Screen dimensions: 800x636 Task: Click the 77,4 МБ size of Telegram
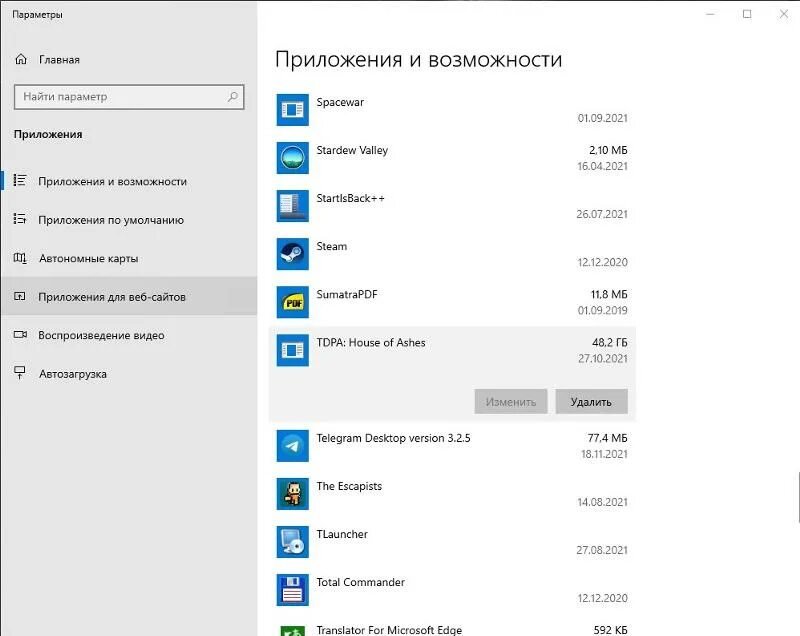(x=608, y=438)
